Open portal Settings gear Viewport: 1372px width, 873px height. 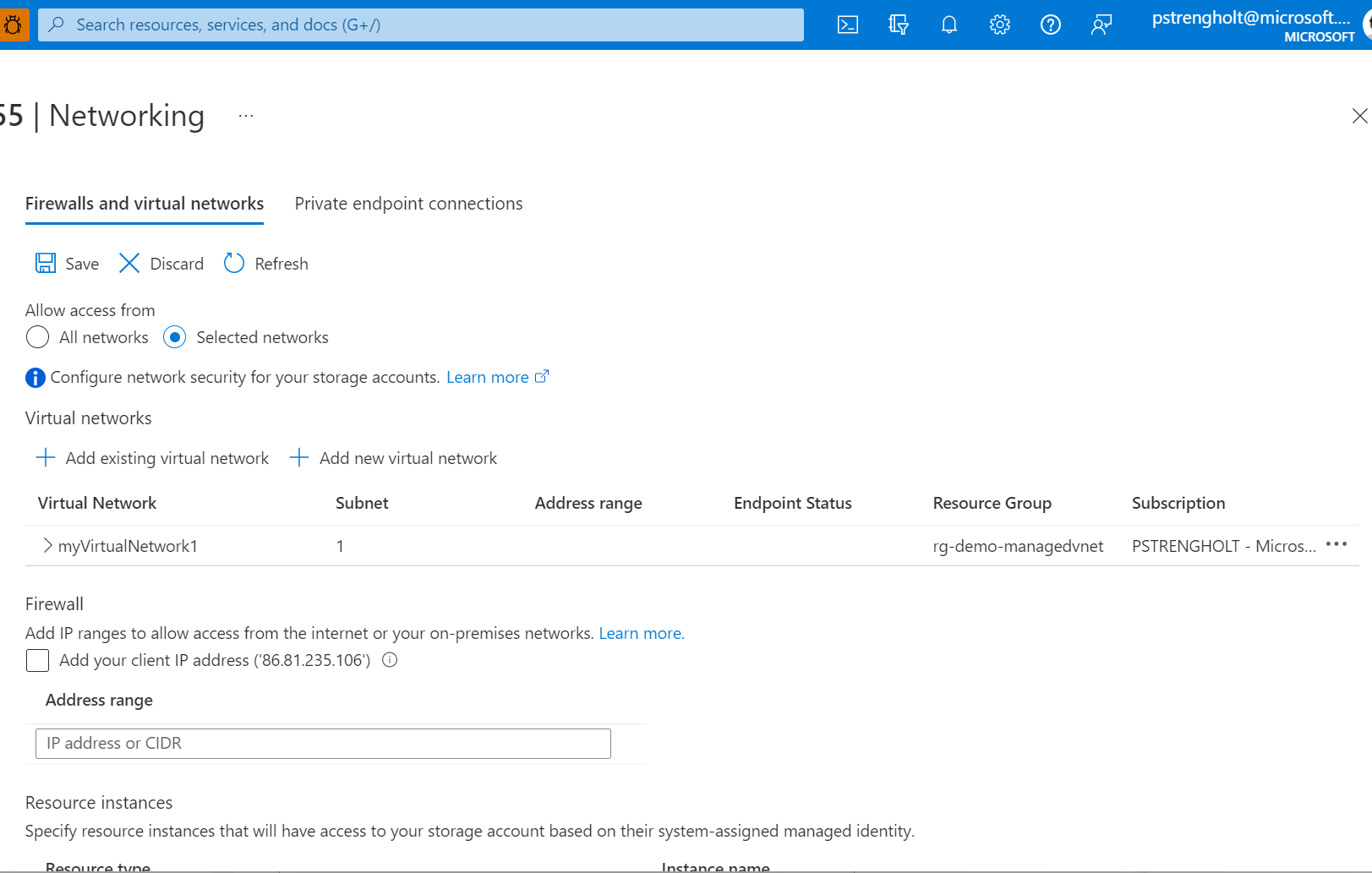(x=1000, y=25)
